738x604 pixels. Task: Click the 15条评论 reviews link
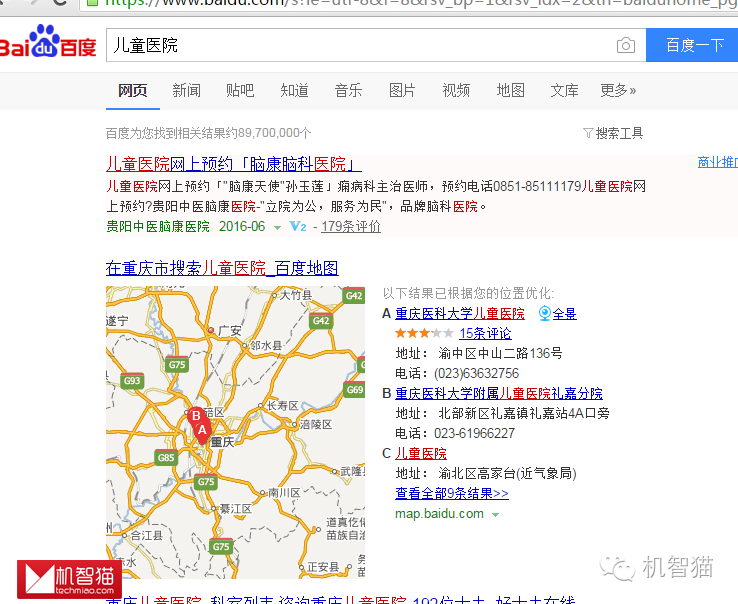(x=485, y=333)
